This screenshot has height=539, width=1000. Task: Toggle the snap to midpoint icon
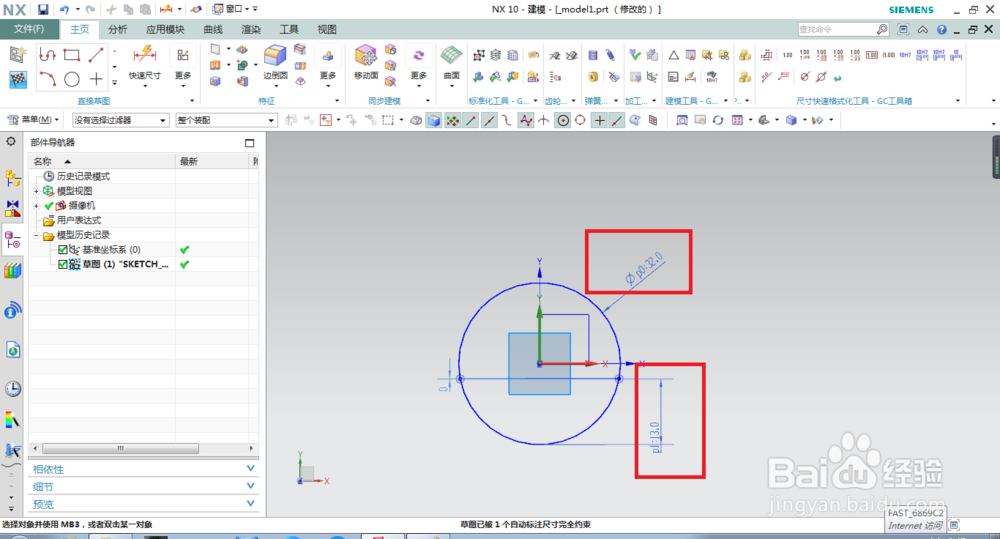pos(489,120)
